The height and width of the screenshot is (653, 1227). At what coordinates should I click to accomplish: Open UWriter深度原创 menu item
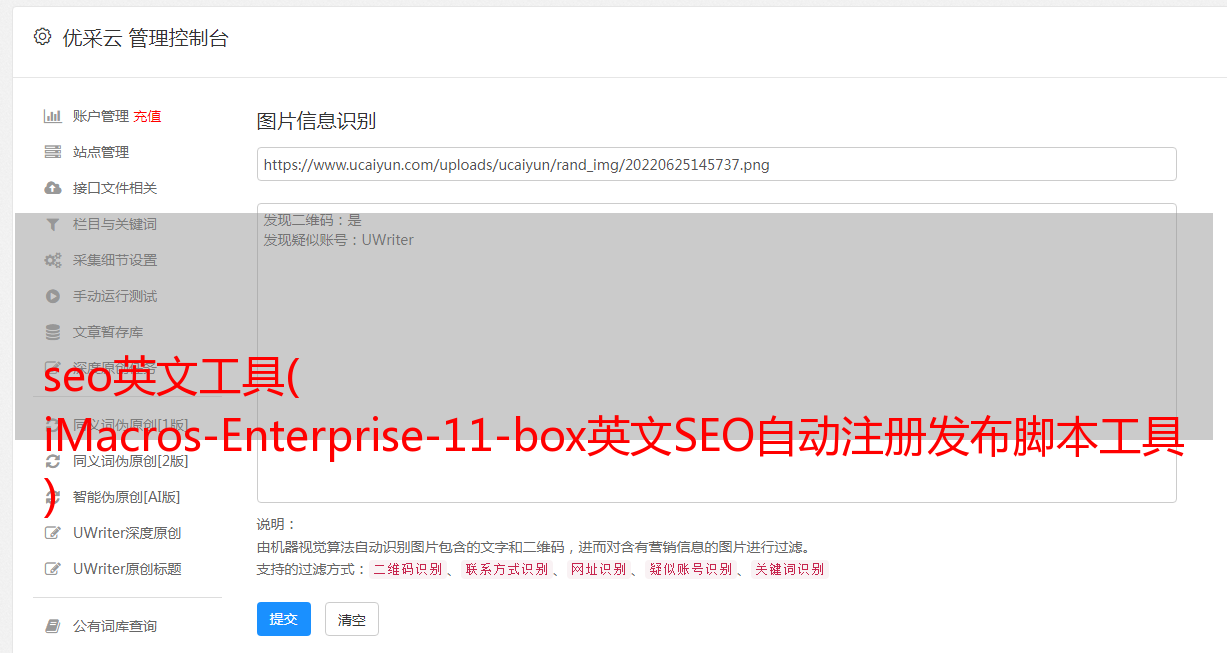tap(127, 533)
